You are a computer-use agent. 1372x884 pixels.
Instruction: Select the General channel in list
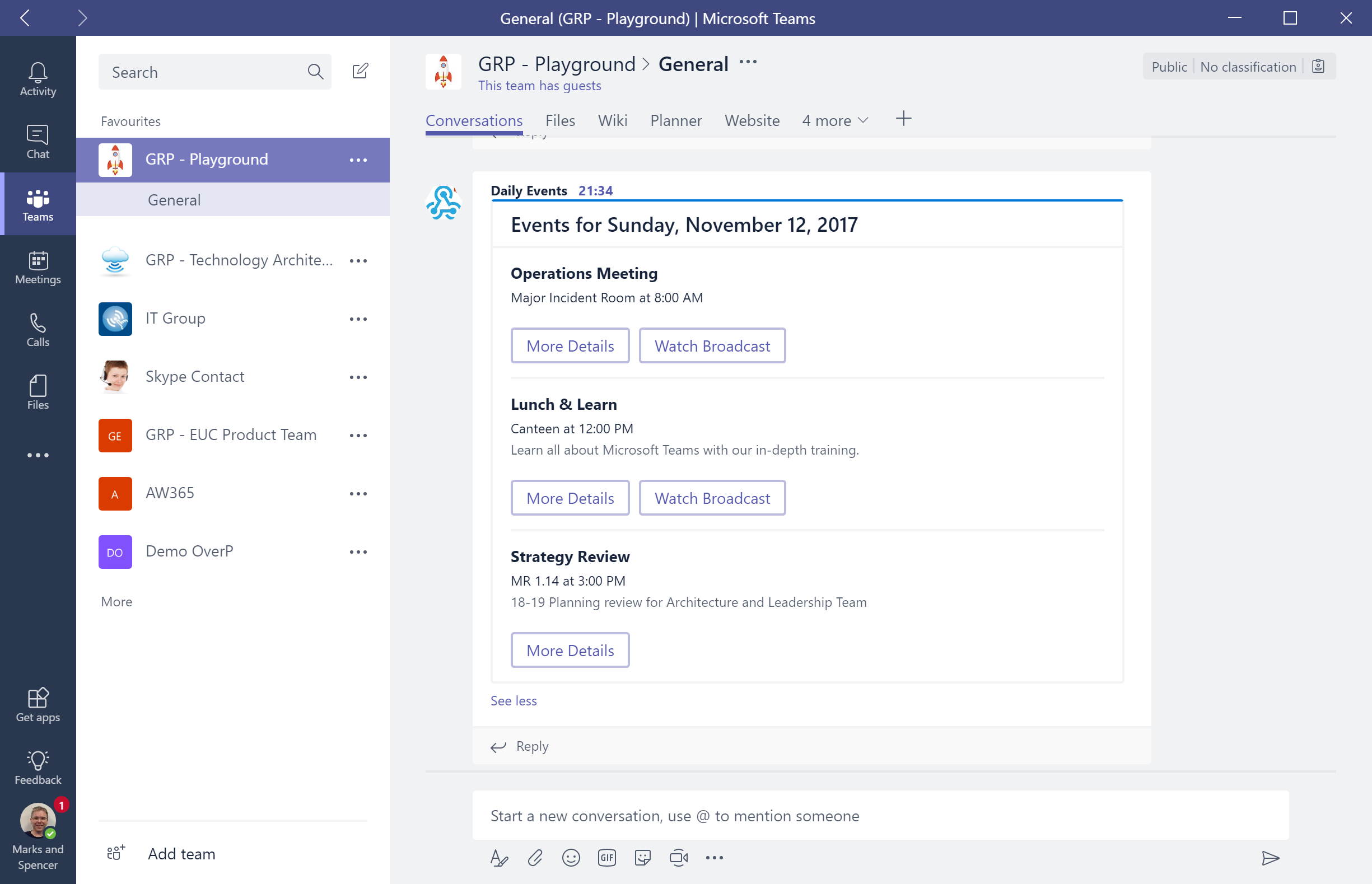[232, 200]
